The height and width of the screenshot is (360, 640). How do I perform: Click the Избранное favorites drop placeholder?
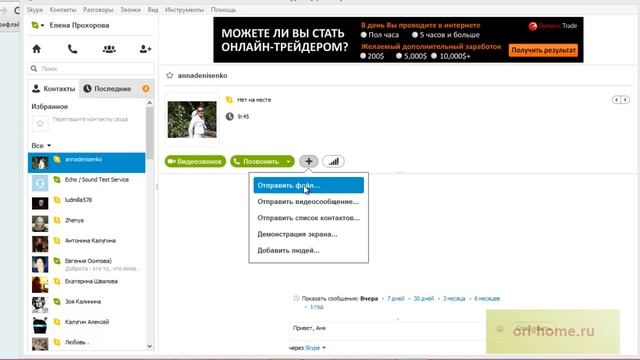[40, 123]
